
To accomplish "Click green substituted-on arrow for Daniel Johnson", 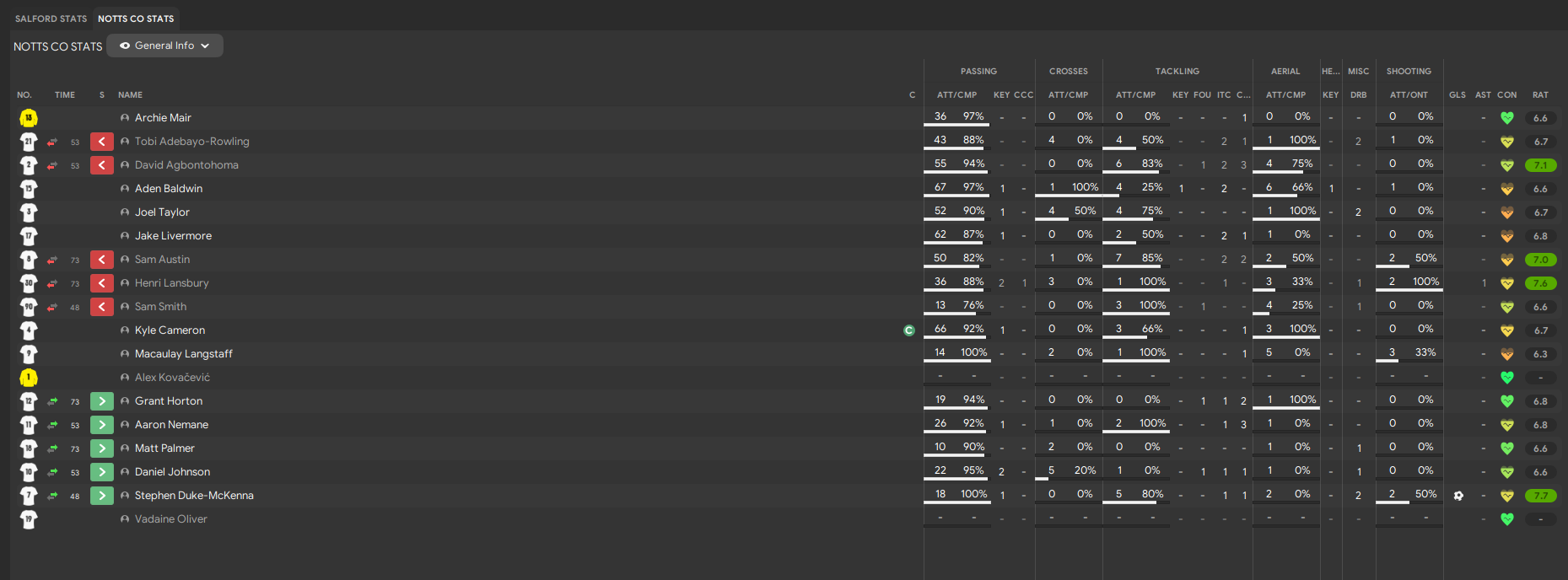I will coord(102,472).
